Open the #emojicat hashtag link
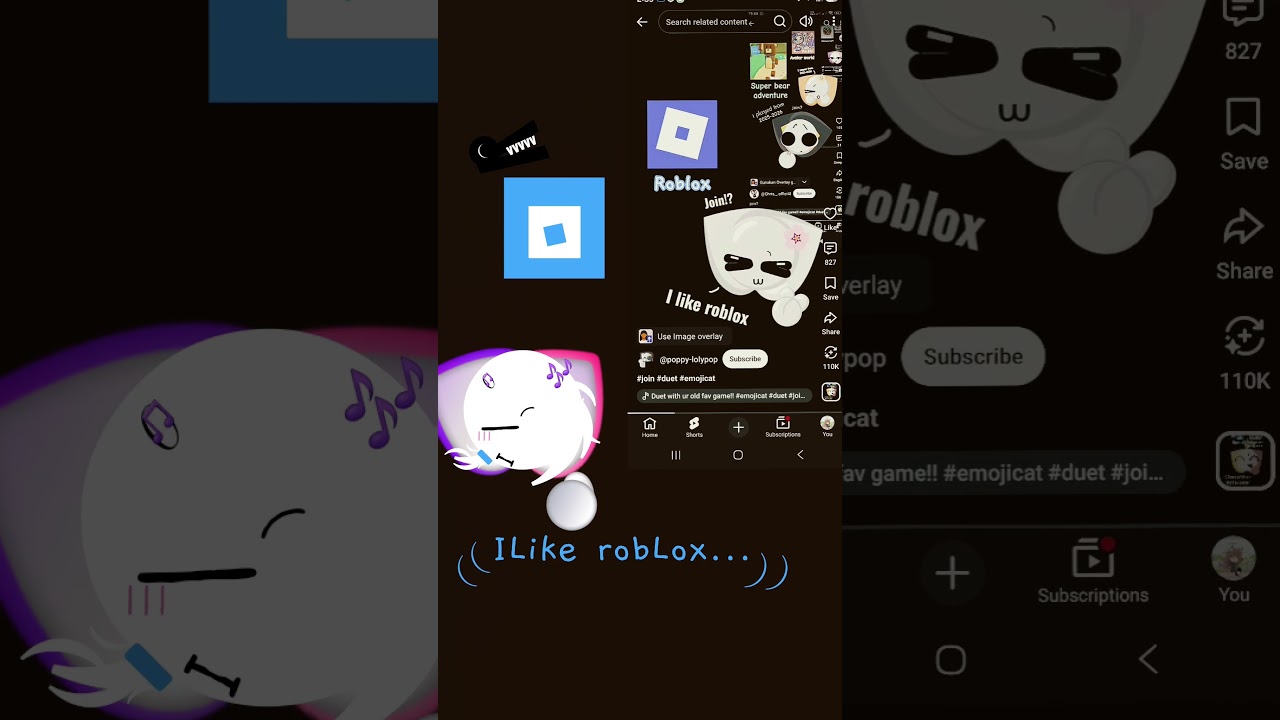This screenshot has height=720, width=1280. 697,379
